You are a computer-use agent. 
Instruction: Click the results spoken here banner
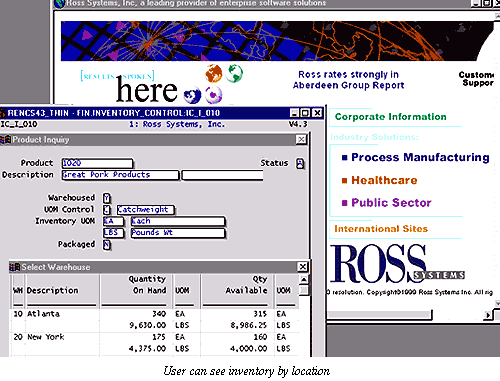point(129,86)
